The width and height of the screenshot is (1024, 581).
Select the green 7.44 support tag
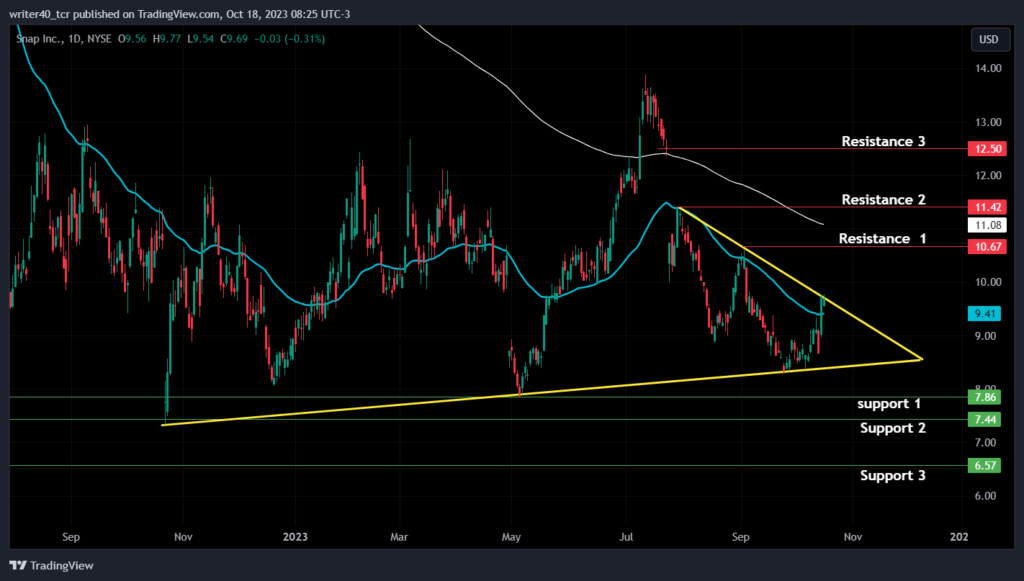(984, 419)
